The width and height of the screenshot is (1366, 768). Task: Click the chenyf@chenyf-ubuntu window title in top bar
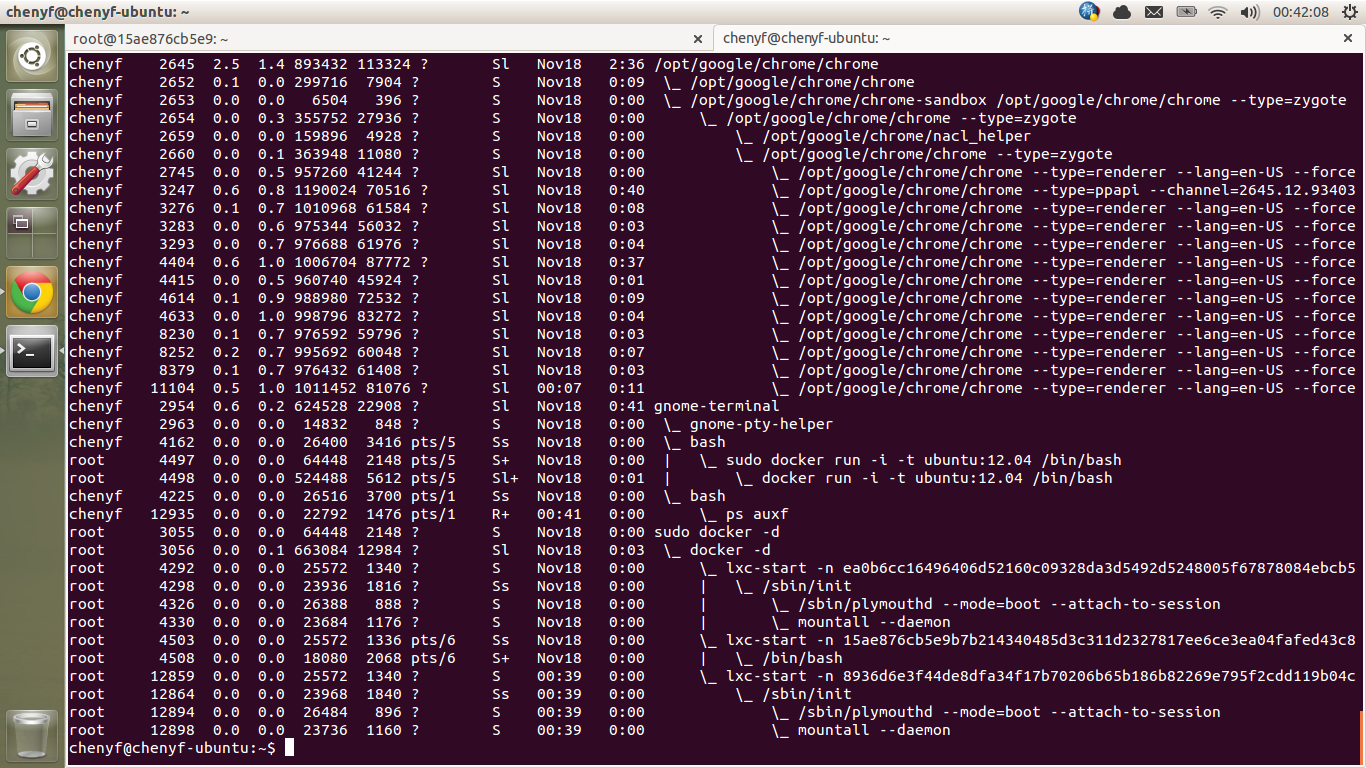pyautogui.click(x=97, y=12)
